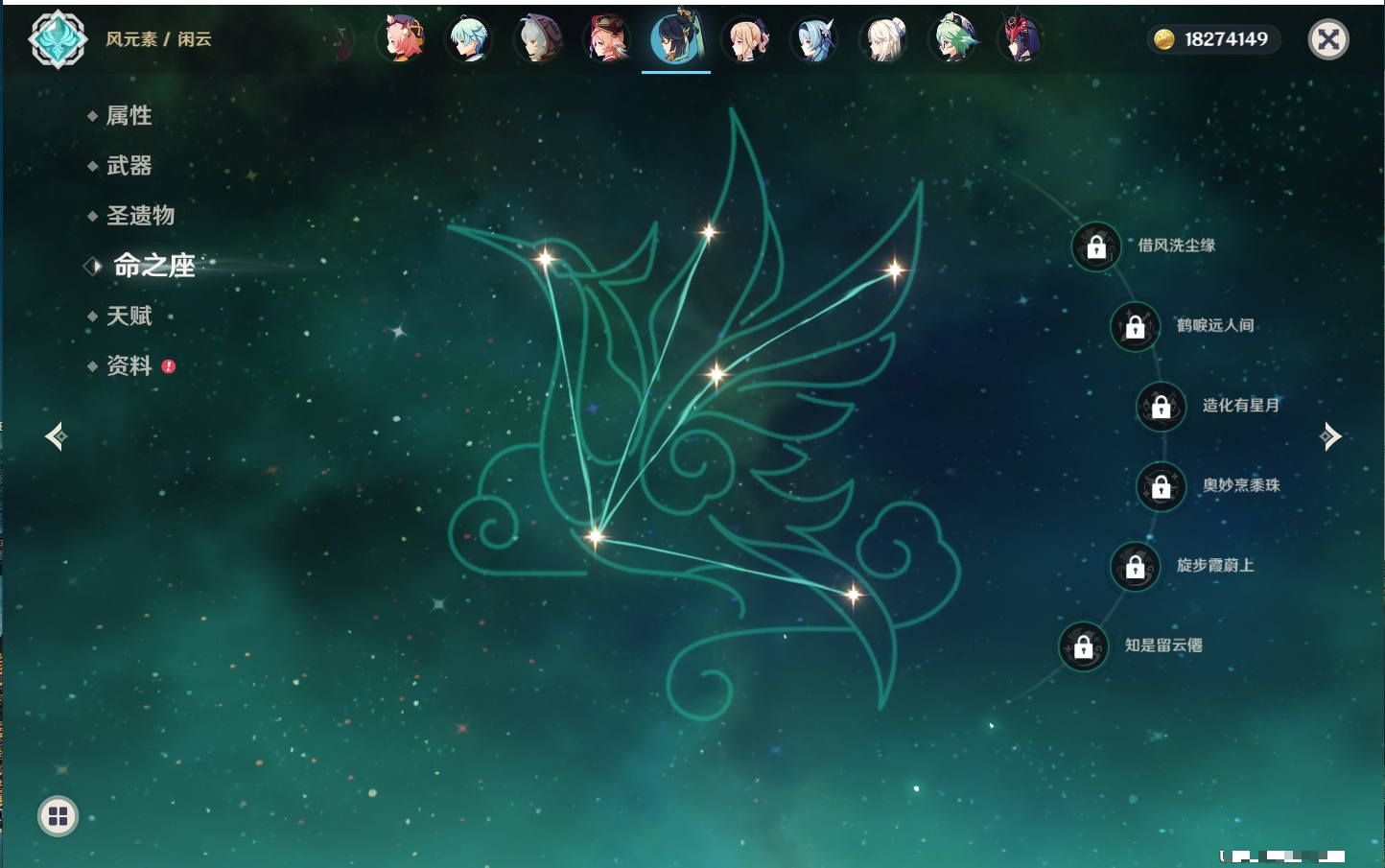Pick Yanfei's avatar with red hat
Image resolution: width=1385 pixels, height=868 pixels.
(x=608, y=39)
